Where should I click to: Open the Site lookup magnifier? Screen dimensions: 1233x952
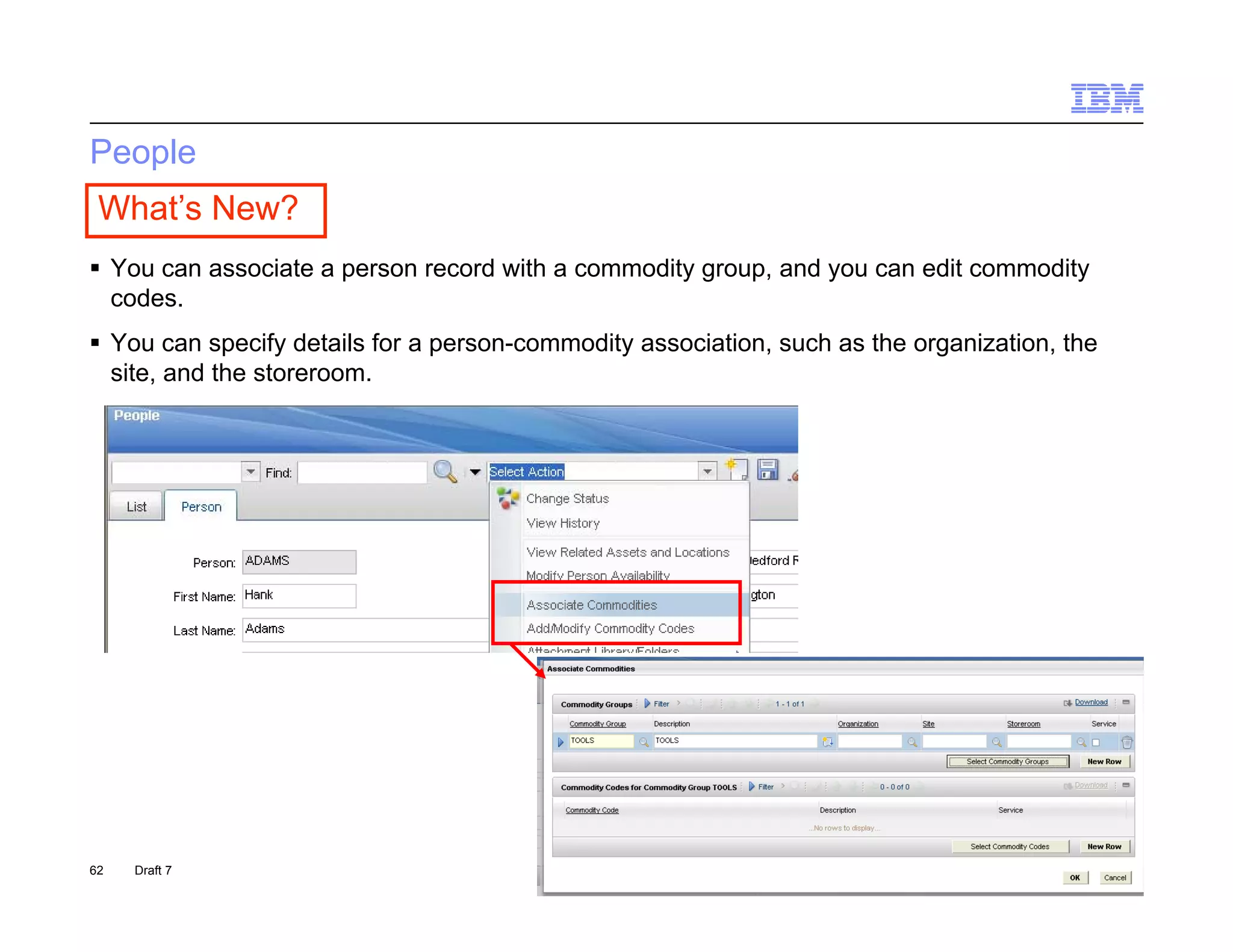point(996,742)
